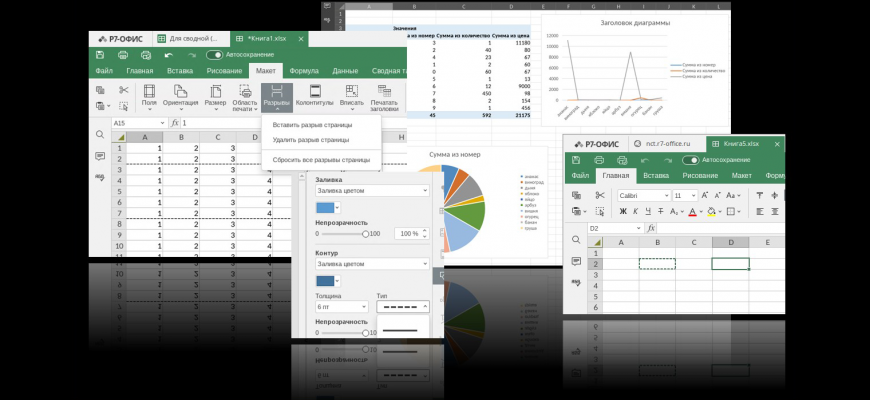Click the Quick print icon in Книга1.xlsx window
This screenshot has height=400, width=870.
[x=146, y=55]
